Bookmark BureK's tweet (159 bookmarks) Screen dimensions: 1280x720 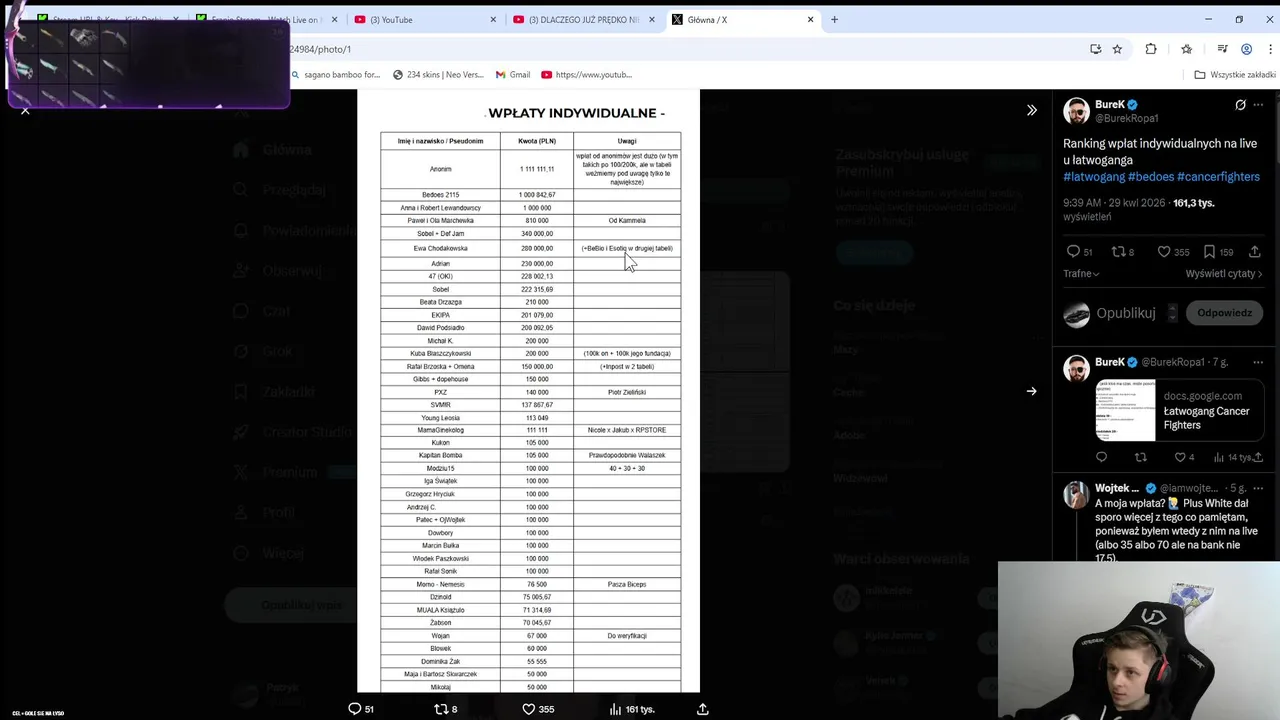coord(1209,252)
